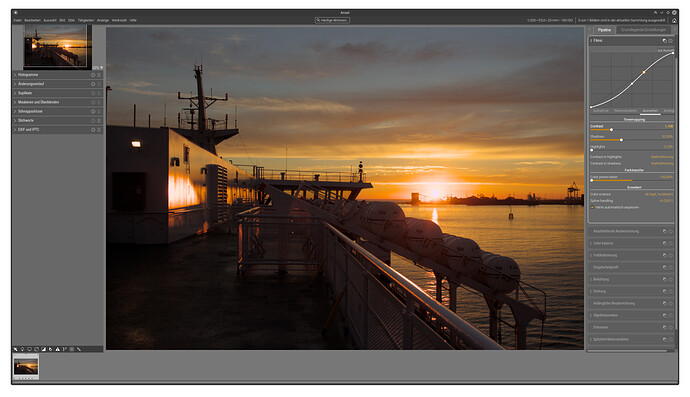Click reset icon of Drehung module

[x=671, y=291]
